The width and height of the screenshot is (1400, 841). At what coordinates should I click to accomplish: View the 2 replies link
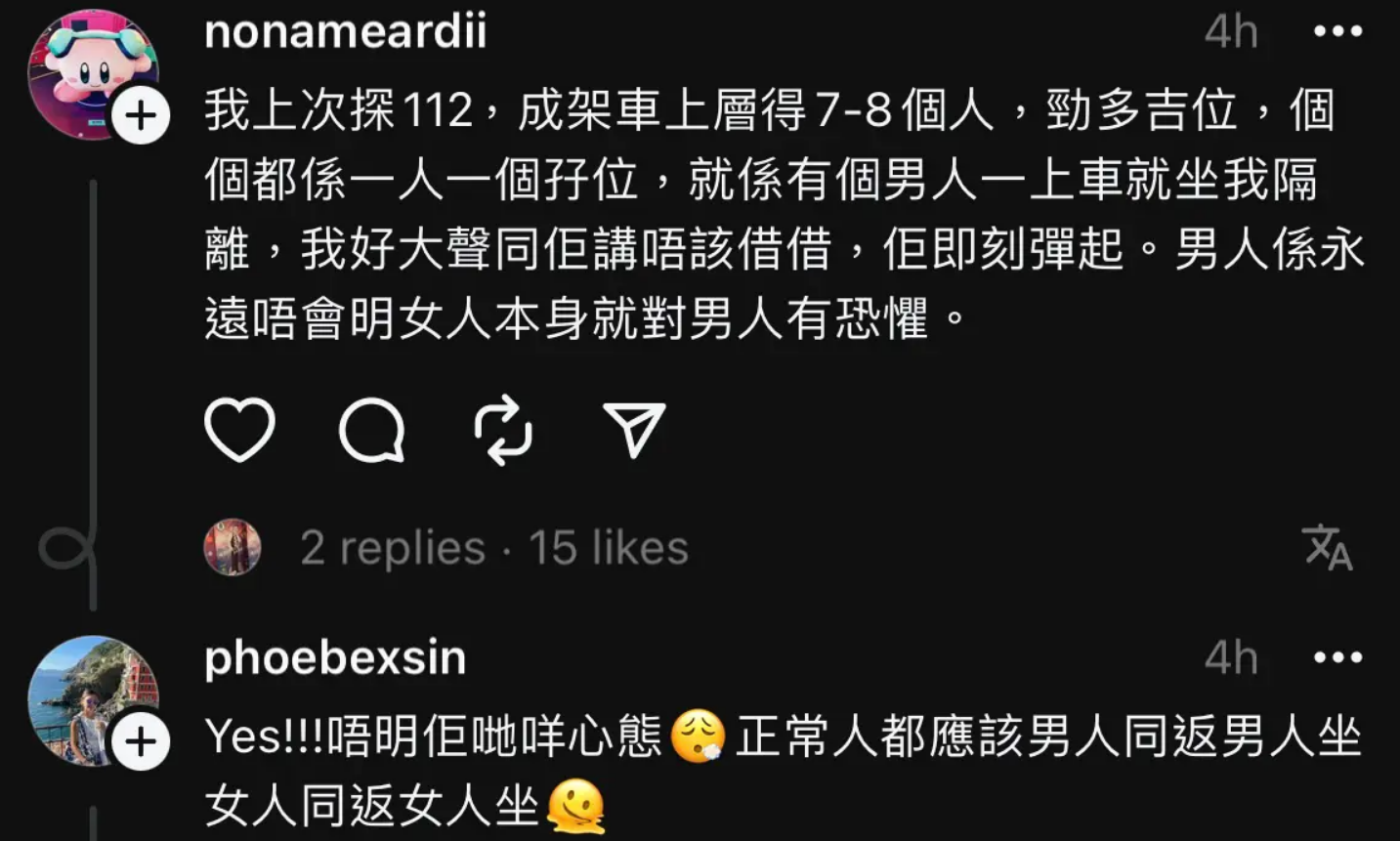coord(393,548)
